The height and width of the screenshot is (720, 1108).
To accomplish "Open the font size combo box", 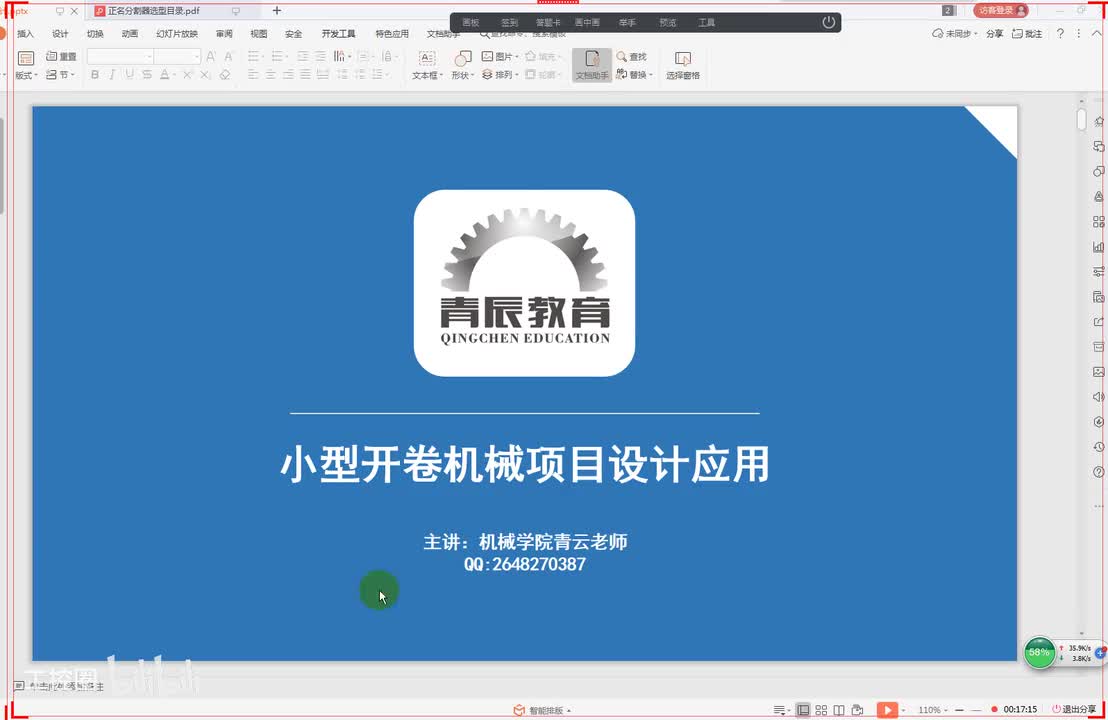I will click(177, 57).
